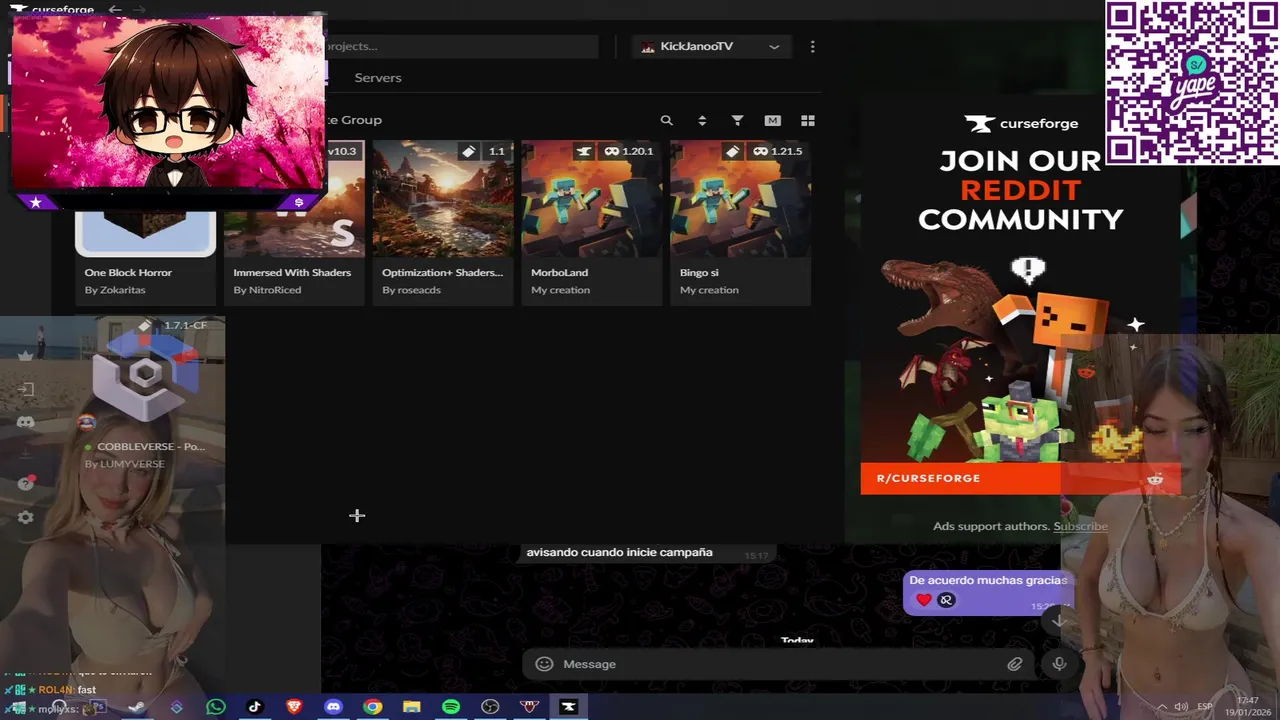Click the Message input field in chat
The image size is (1280, 720).
(780, 664)
